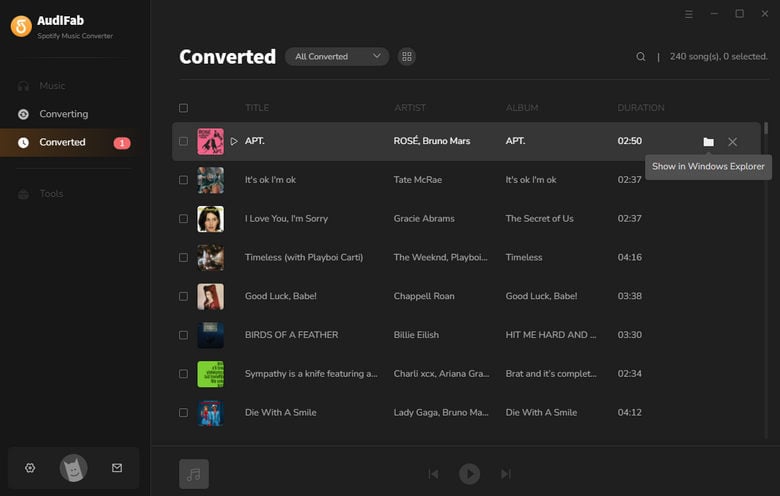Sort by DURATION column header

641,108
